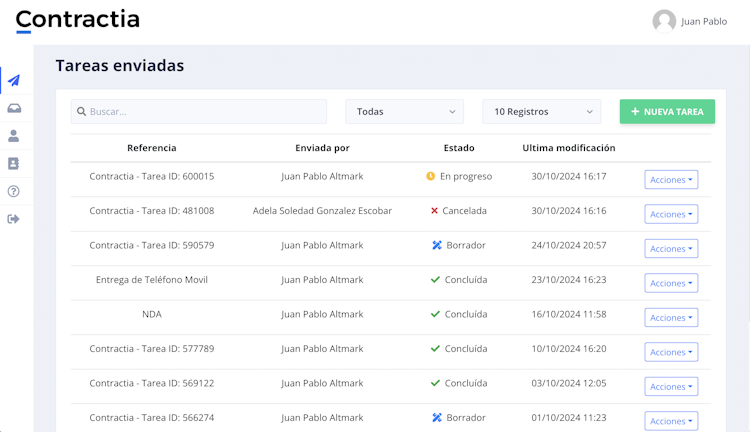The height and width of the screenshot is (432, 750).
Task: Open the sent tasks paper plane icon
Action: (x=14, y=80)
